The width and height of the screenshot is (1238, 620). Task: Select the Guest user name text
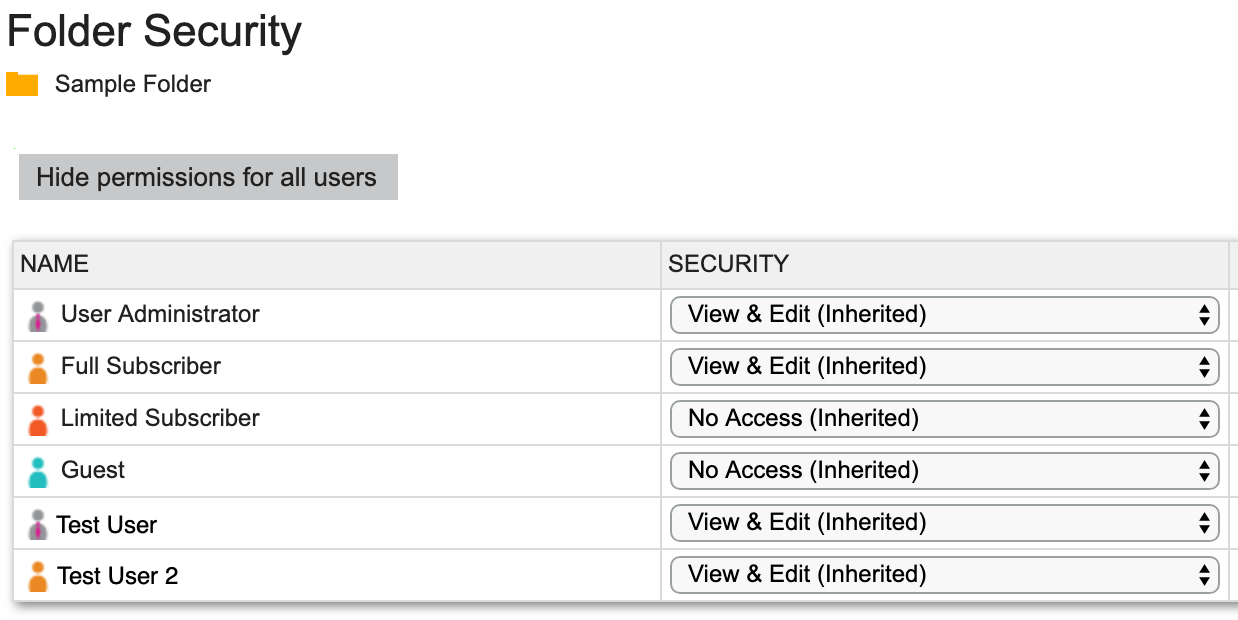pos(93,470)
